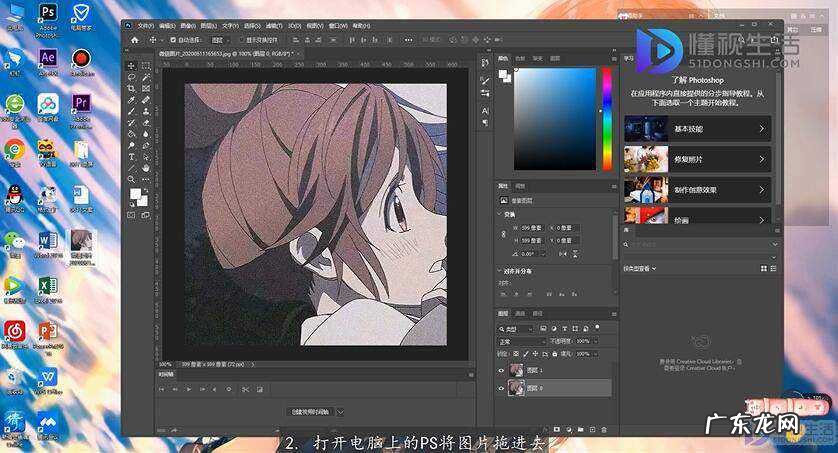Select the Move tool in the toolbox
This screenshot has width=838, height=453.
point(131,66)
